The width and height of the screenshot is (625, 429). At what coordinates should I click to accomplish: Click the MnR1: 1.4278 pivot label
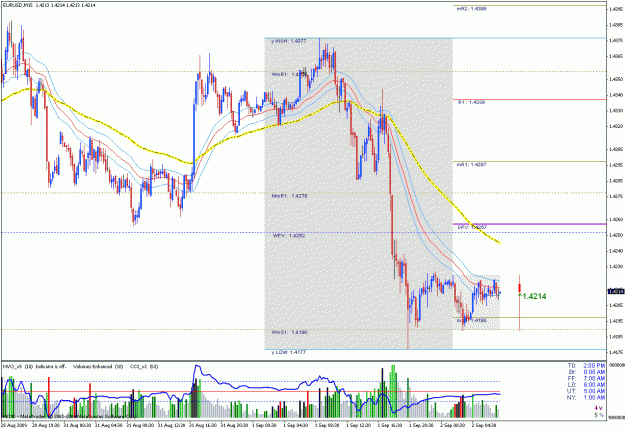click(x=289, y=196)
